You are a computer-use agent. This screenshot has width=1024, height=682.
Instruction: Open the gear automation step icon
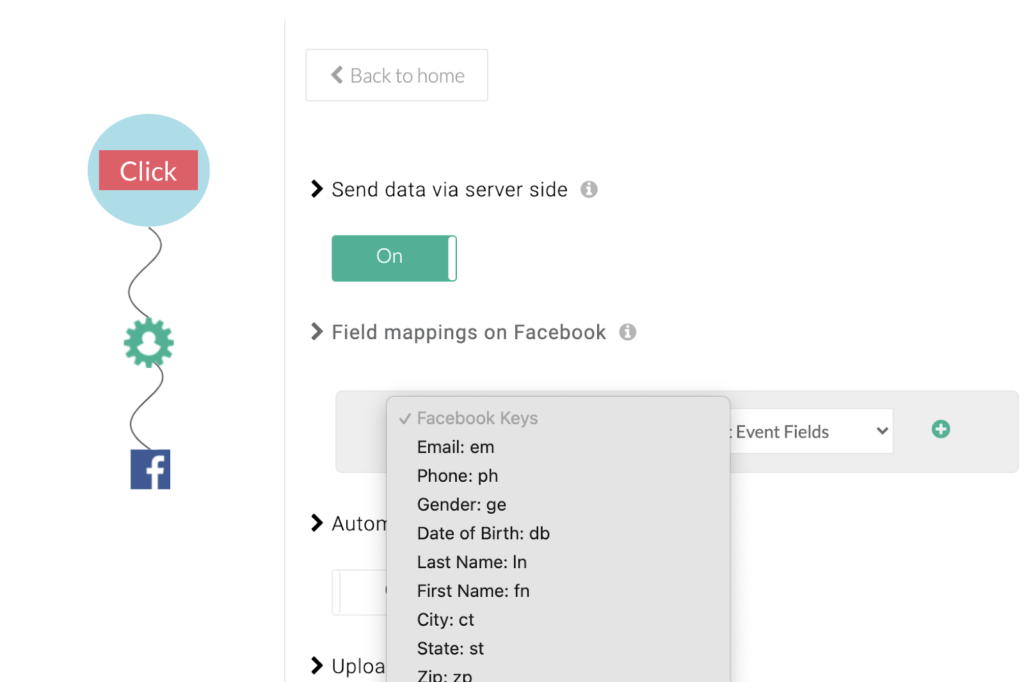(147, 342)
